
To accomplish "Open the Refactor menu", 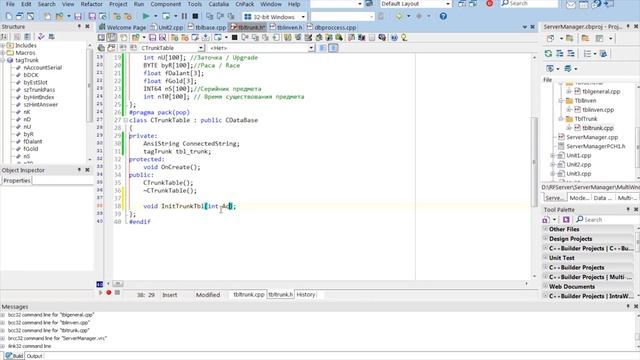I will click(x=91, y=4).
